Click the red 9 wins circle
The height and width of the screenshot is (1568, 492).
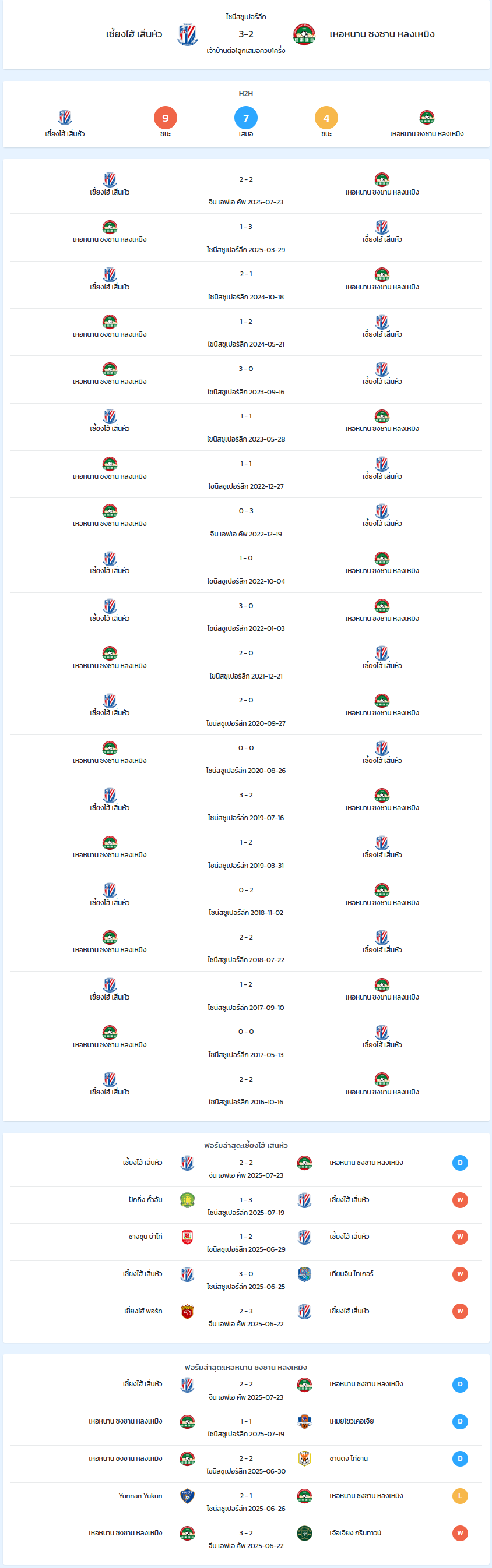(x=166, y=118)
